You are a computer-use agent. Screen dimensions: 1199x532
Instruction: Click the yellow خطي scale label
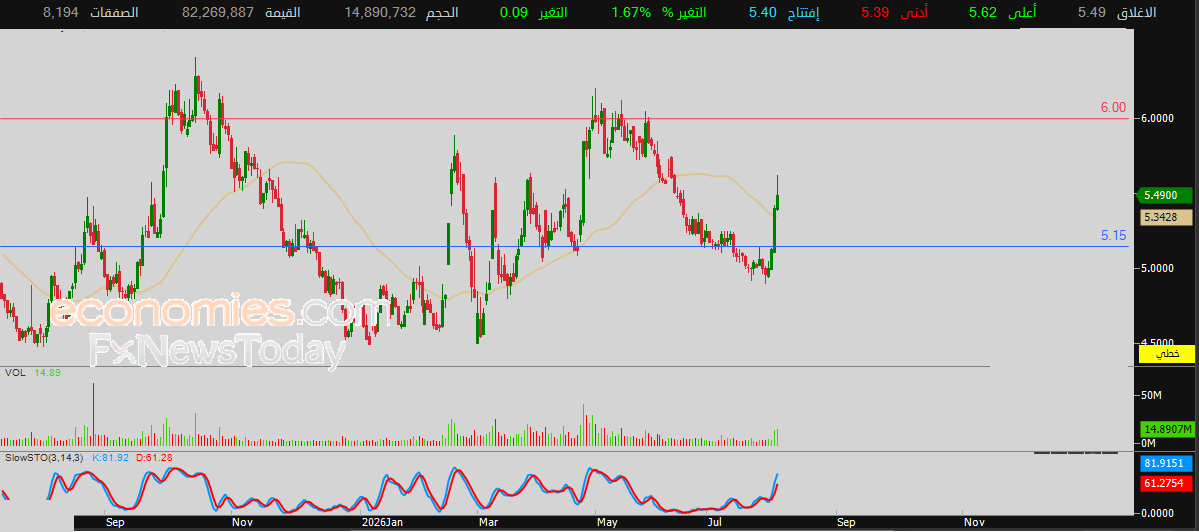point(1166,354)
